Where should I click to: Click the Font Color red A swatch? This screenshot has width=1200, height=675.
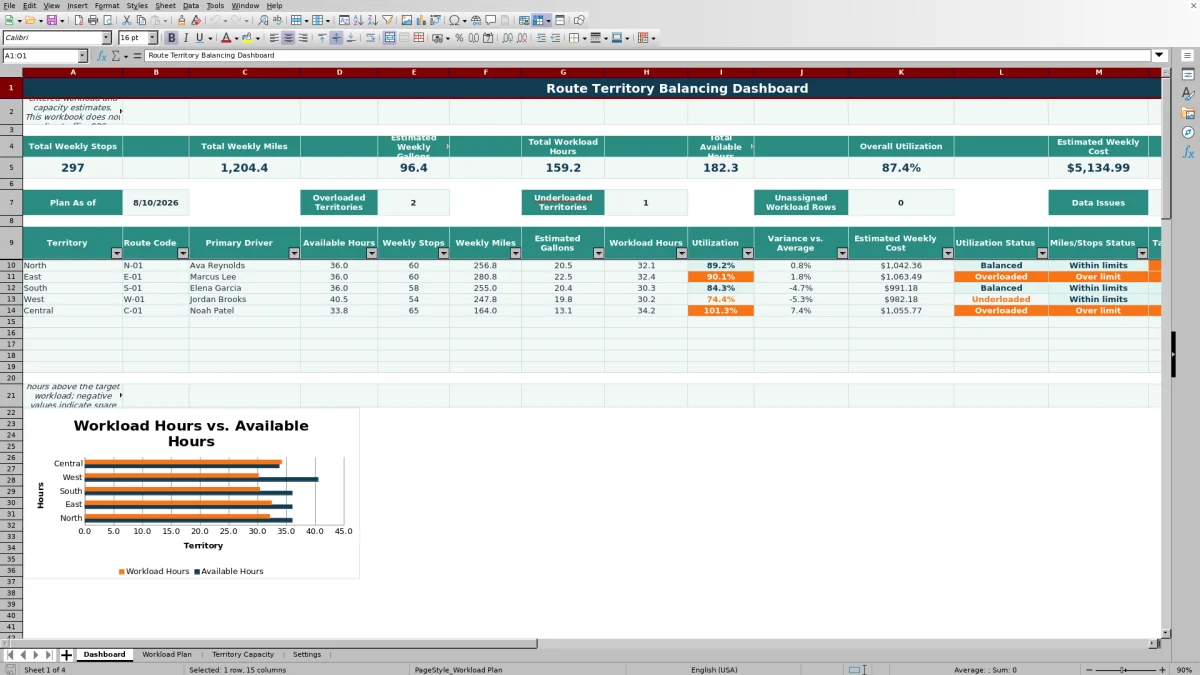point(224,38)
